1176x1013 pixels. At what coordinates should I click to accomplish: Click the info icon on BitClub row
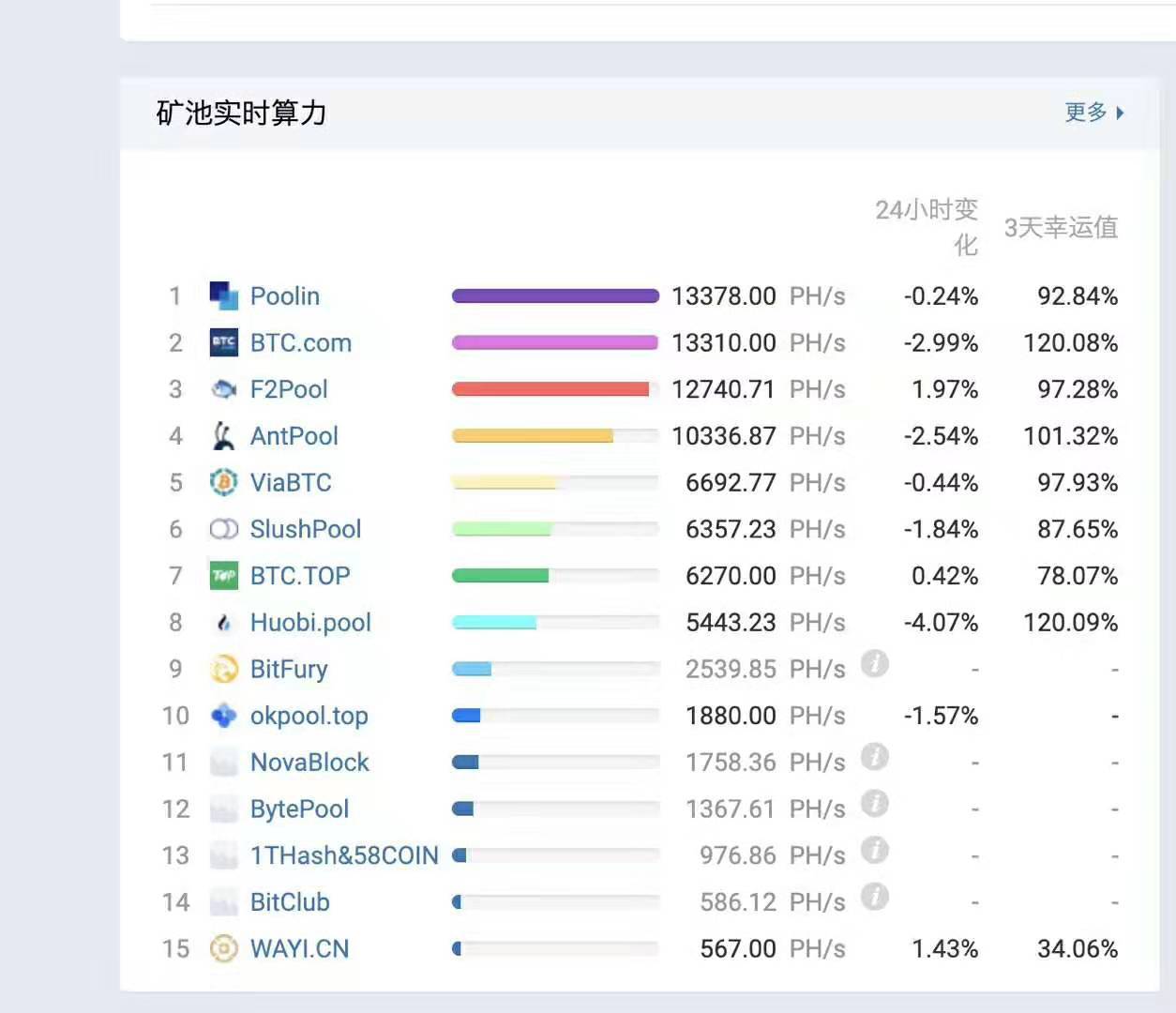(874, 897)
